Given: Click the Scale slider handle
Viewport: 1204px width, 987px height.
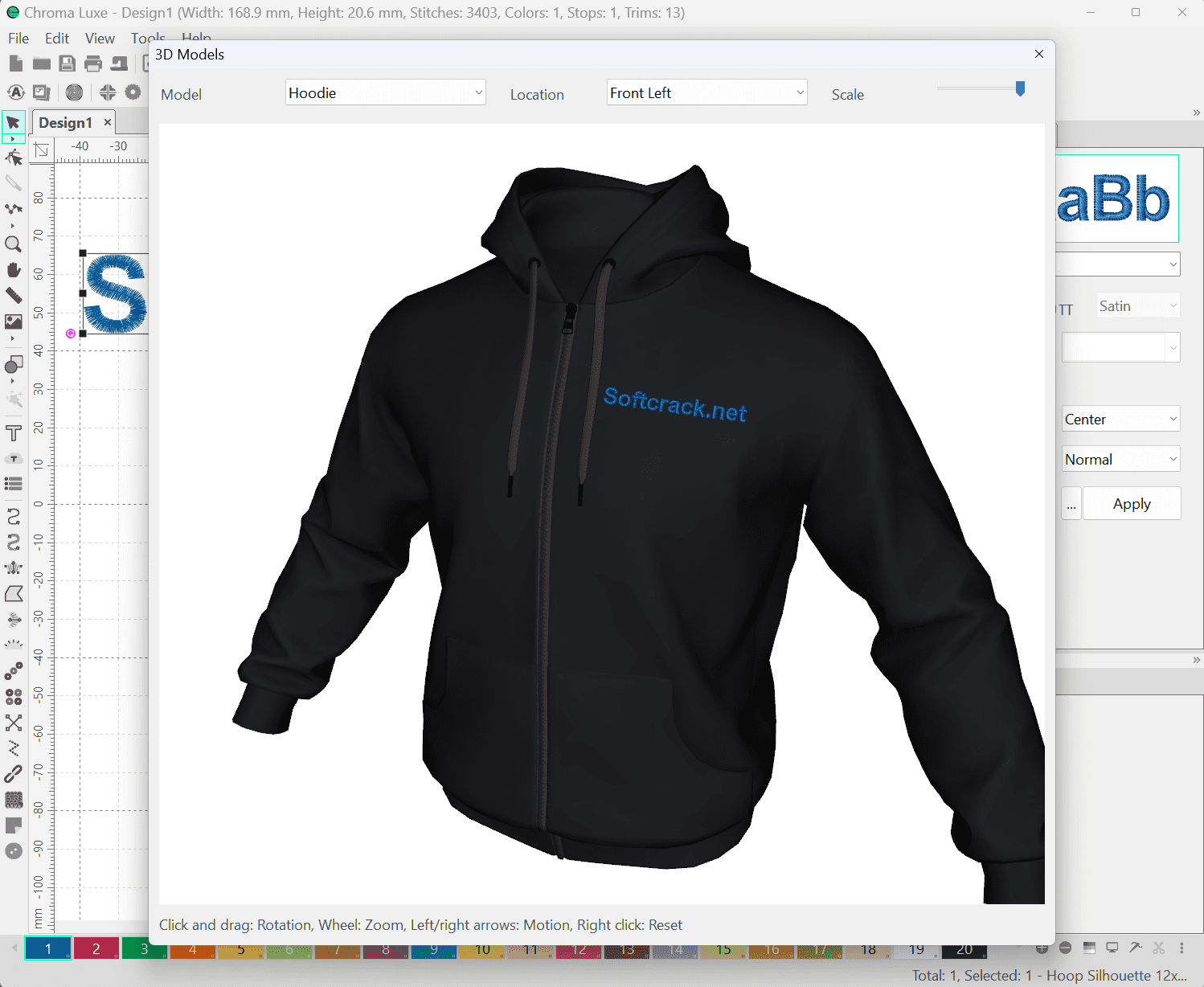Looking at the screenshot, I should click(x=1020, y=88).
